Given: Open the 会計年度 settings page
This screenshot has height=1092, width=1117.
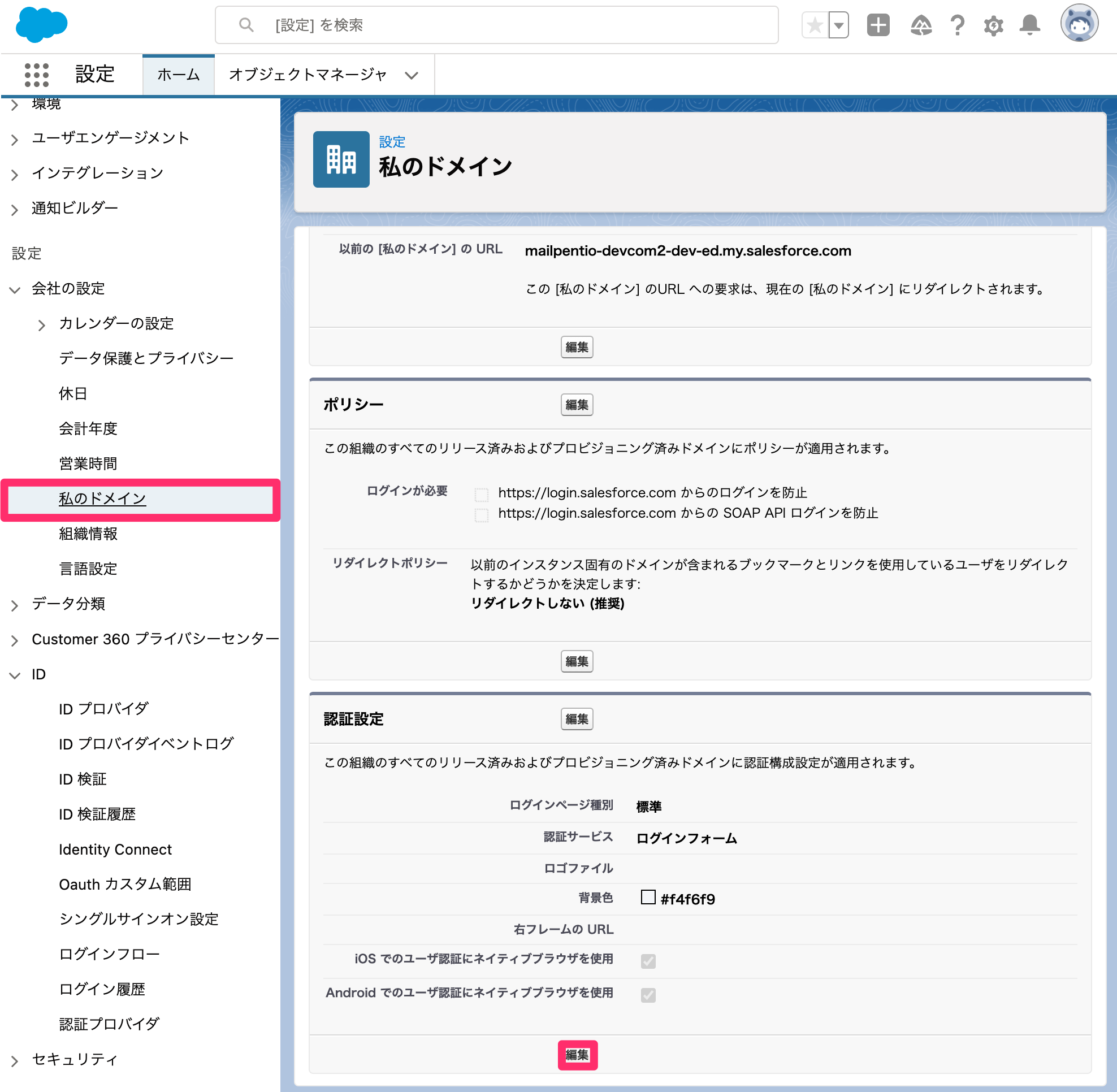Looking at the screenshot, I should click(88, 428).
